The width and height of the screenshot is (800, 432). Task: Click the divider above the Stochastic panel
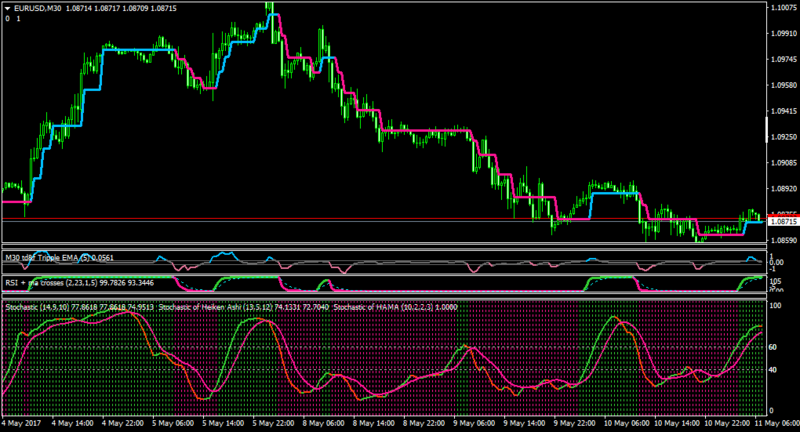(384, 296)
